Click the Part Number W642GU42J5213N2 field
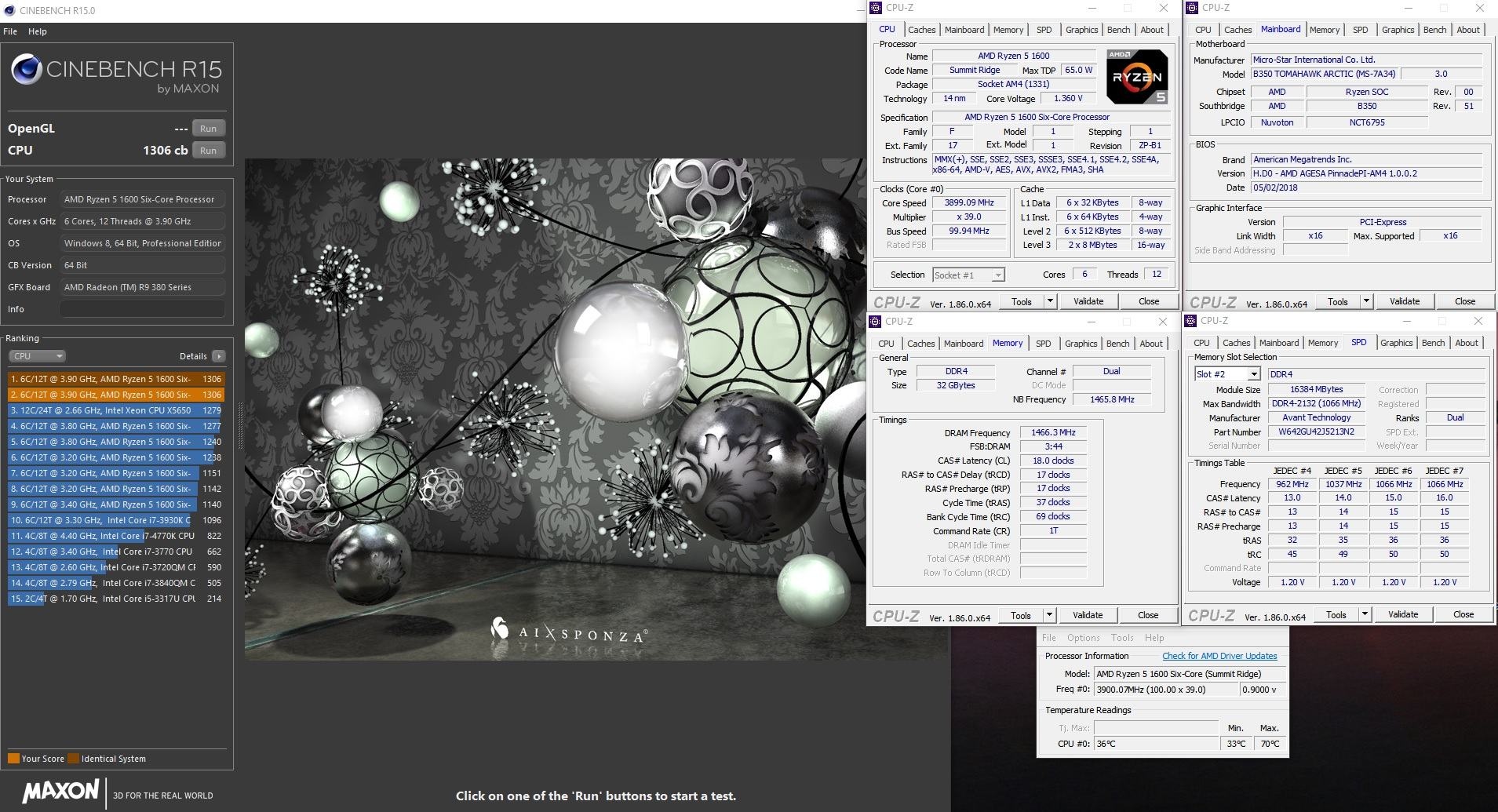 pos(1316,431)
